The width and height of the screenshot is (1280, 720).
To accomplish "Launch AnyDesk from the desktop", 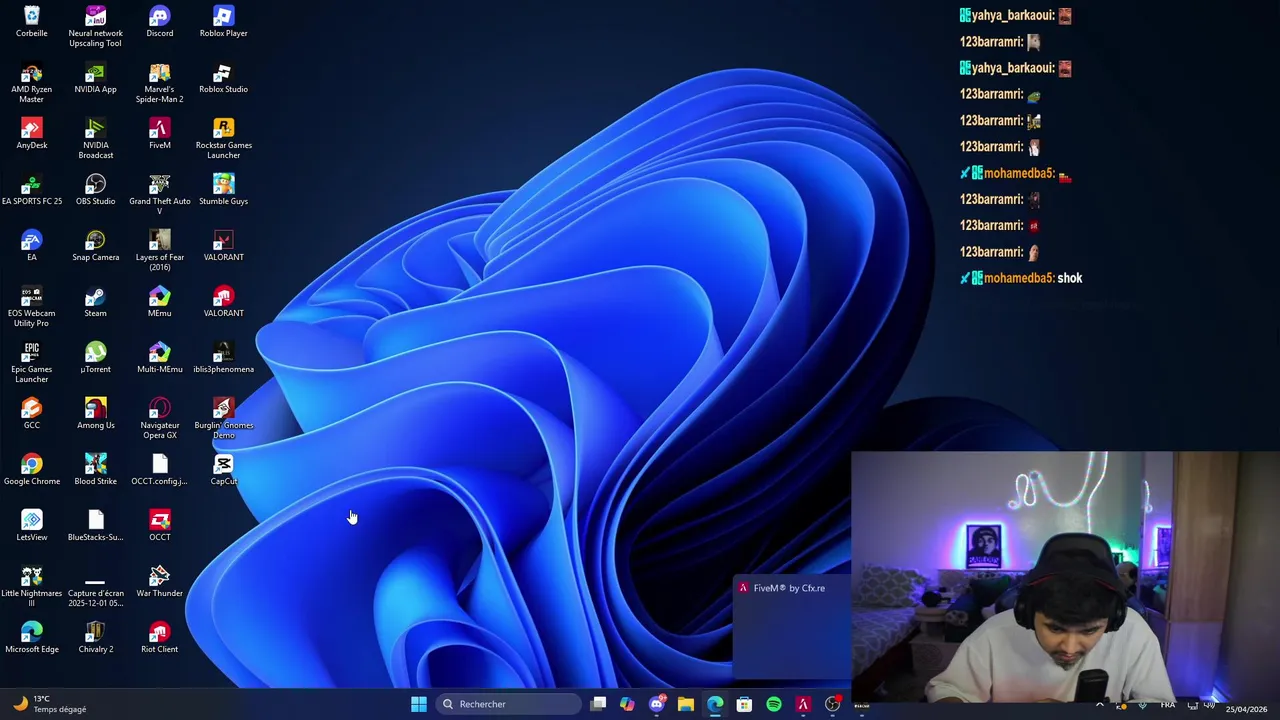I will point(31,135).
